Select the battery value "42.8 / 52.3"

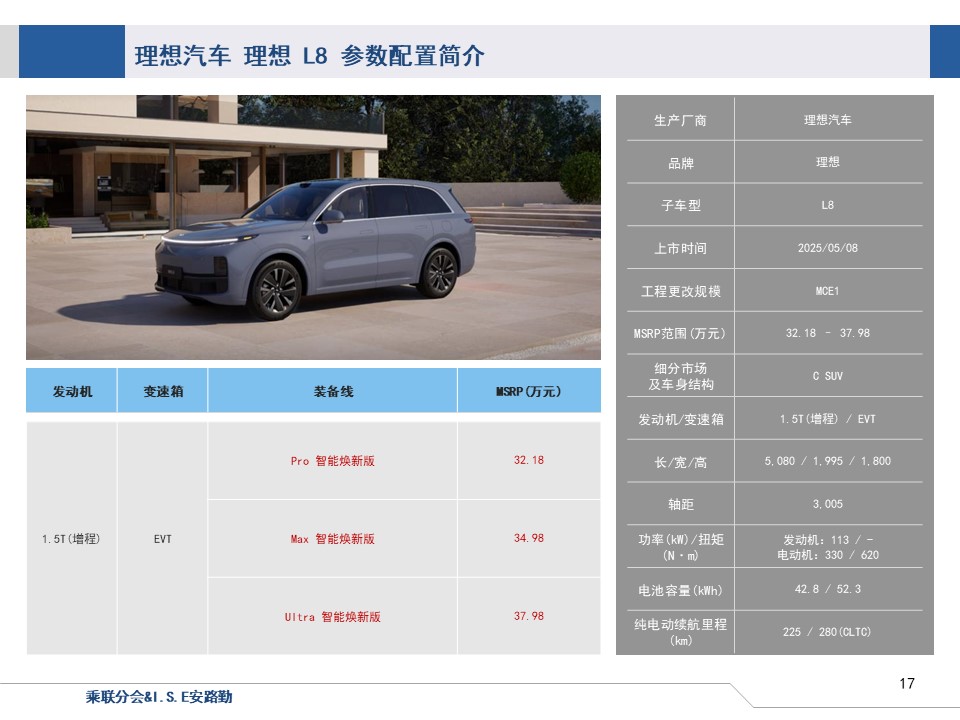(x=828, y=589)
